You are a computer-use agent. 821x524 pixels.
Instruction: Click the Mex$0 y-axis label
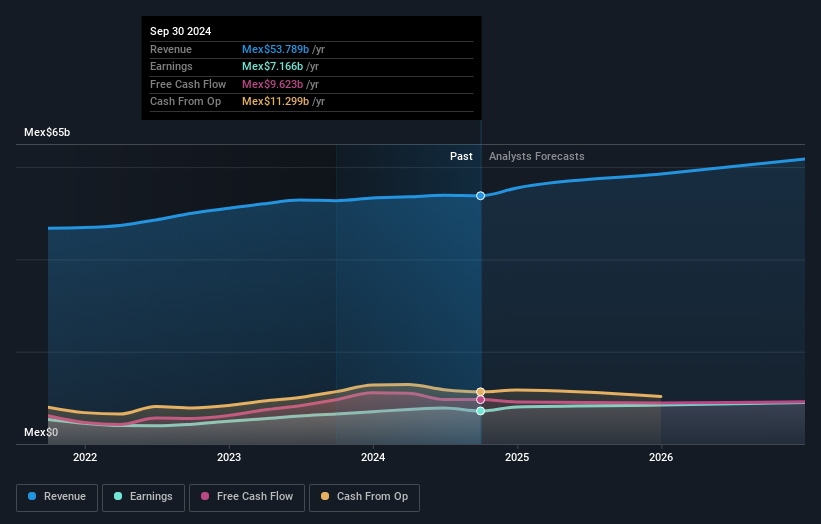pos(41,432)
